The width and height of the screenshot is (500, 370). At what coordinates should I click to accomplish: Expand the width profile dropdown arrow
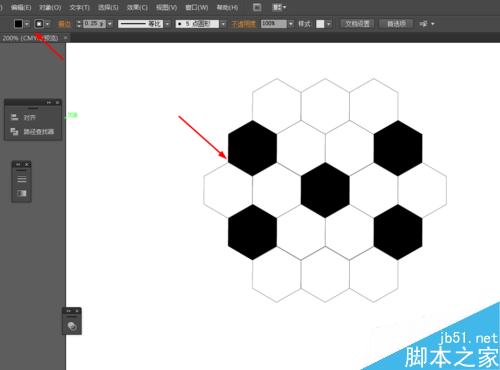click(x=167, y=24)
